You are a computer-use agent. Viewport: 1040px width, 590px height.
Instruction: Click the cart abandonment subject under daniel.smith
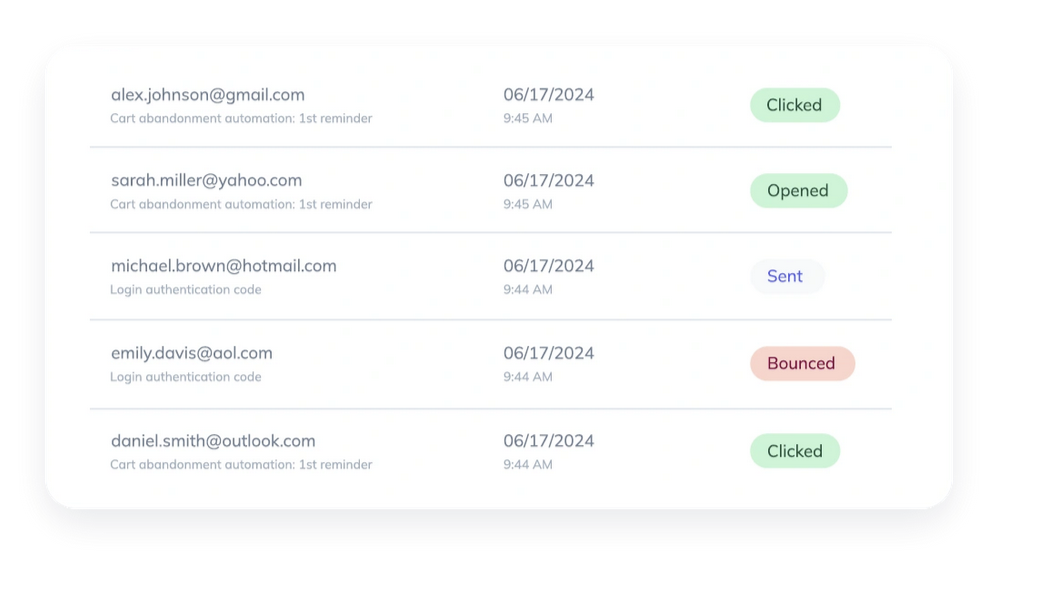(x=241, y=465)
